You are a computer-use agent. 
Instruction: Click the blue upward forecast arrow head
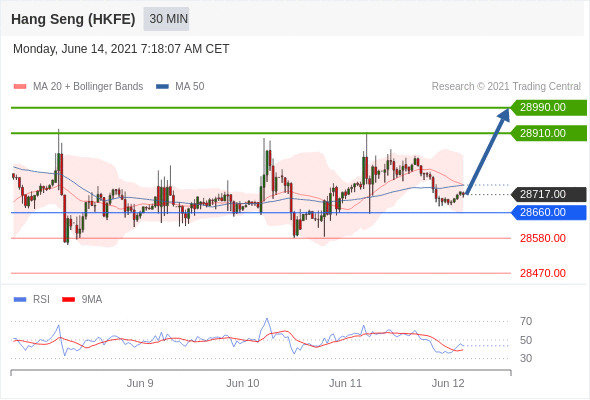coord(504,115)
